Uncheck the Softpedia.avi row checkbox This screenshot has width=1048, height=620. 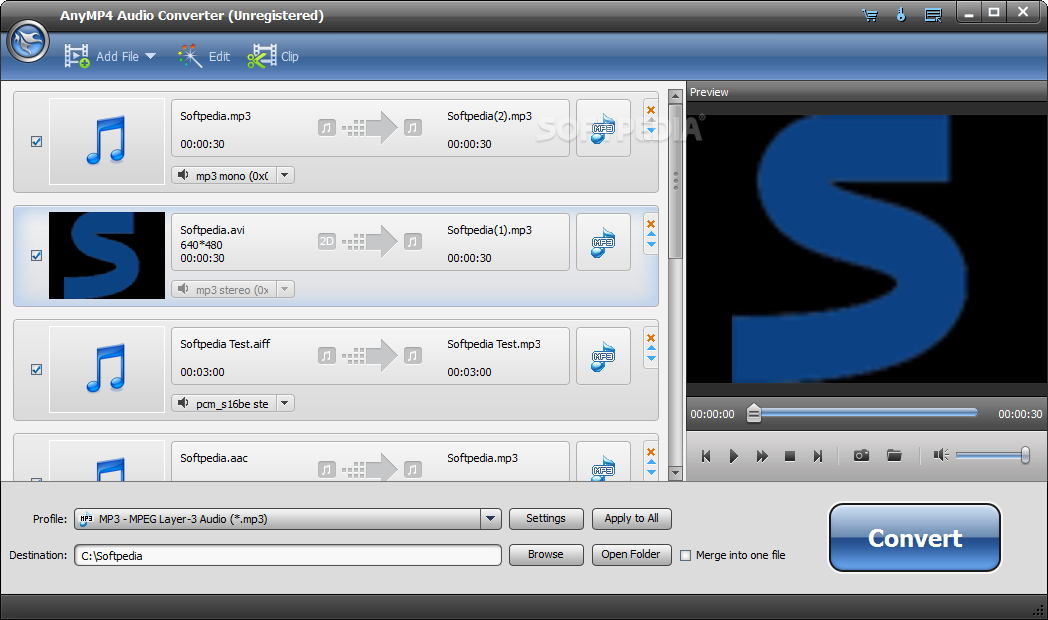(x=37, y=255)
